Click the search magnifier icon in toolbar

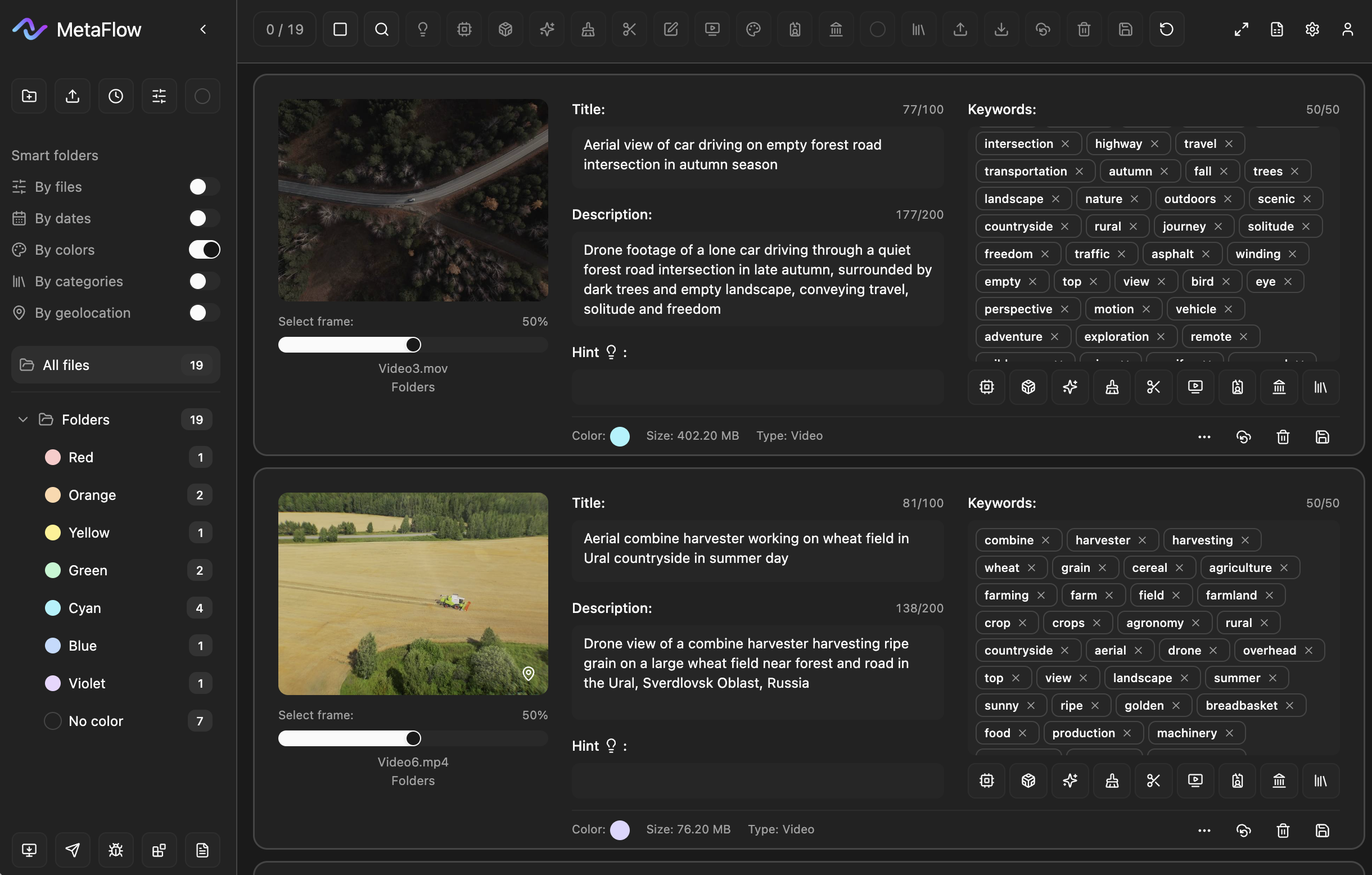click(381, 29)
